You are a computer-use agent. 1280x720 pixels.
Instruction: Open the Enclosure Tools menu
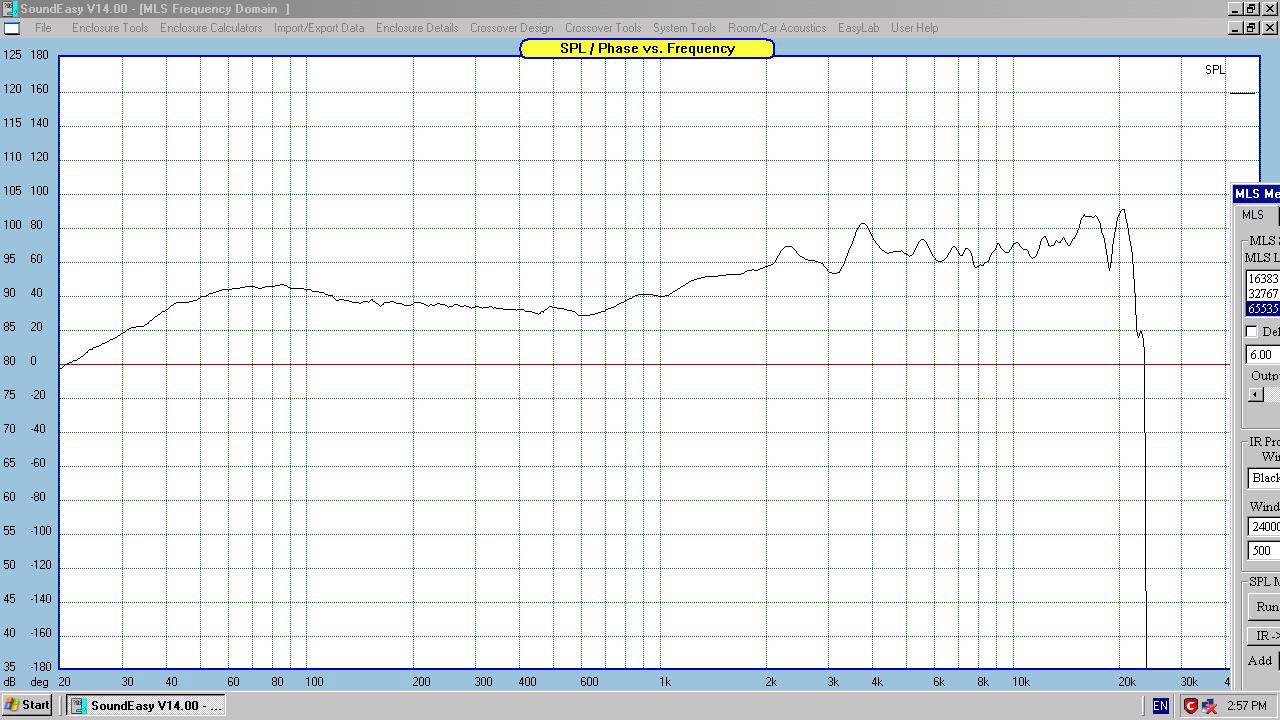pyautogui.click(x=110, y=28)
